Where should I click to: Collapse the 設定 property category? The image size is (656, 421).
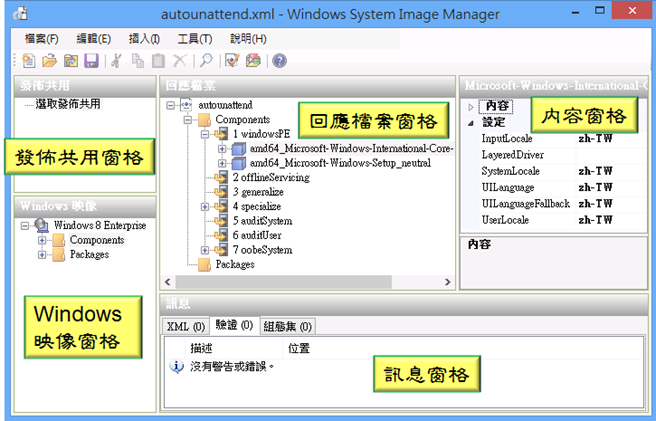[471, 123]
